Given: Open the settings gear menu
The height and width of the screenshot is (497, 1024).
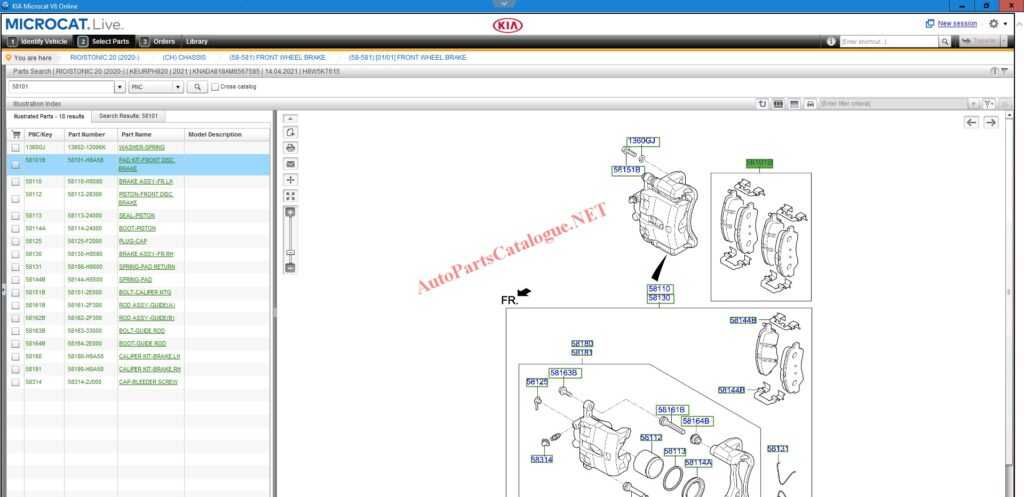Looking at the screenshot, I should tap(993, 23).
